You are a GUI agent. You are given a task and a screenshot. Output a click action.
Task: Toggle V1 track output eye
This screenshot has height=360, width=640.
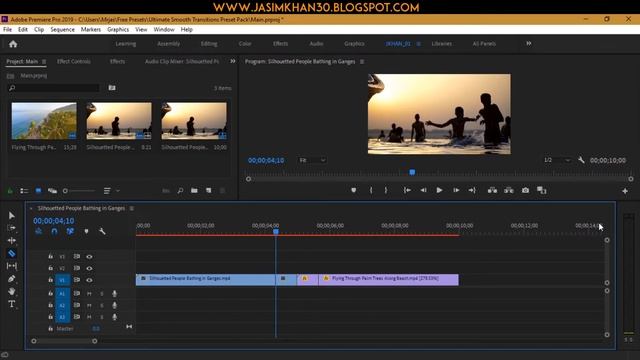click(x=89, y=280)
